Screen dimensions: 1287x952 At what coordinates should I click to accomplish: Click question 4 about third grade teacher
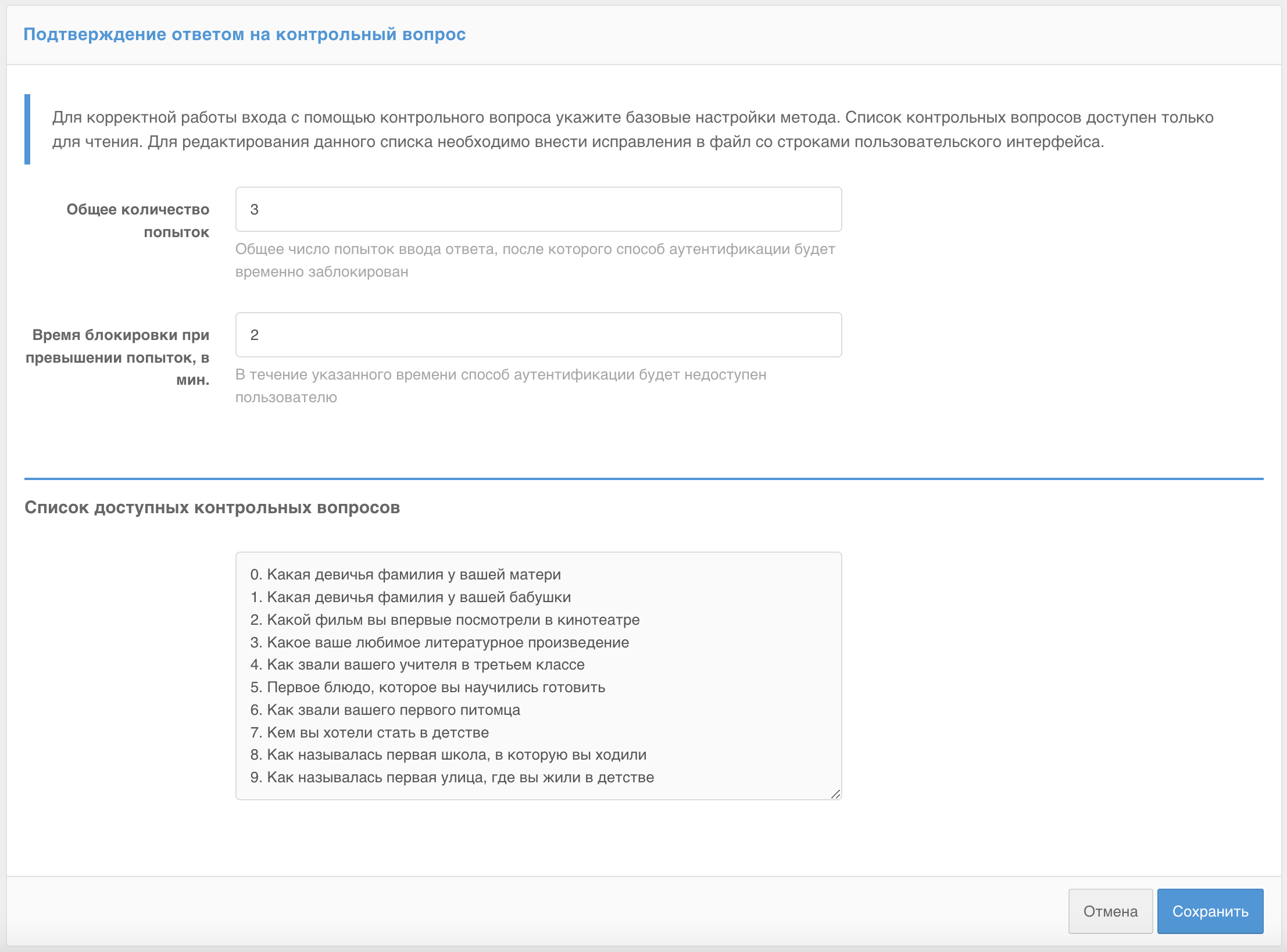point(417,664)
